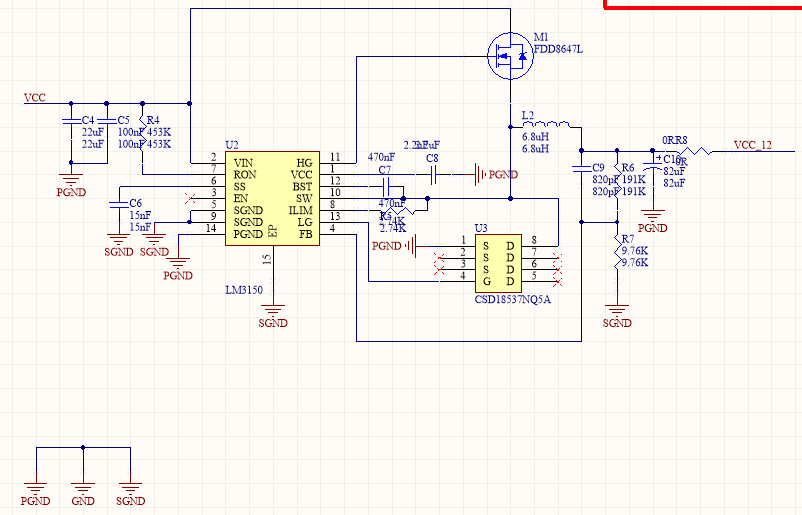Viewport: 802px width, 515px height.
Task: Click the VCC net label
Action: point(35,97)
